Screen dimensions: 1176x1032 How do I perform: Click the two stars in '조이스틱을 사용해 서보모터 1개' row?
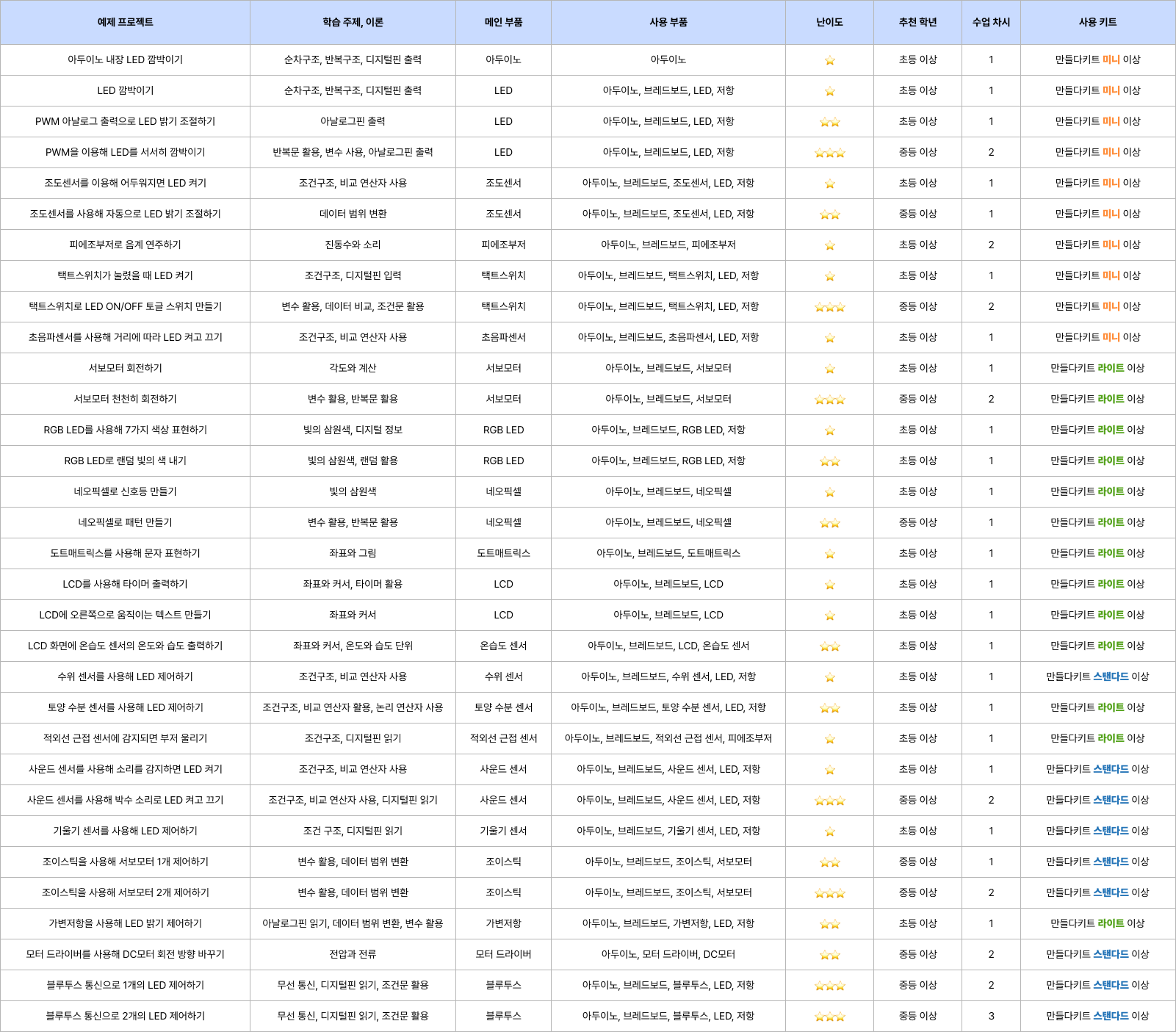pyautogui.click(x=830, y=862)
